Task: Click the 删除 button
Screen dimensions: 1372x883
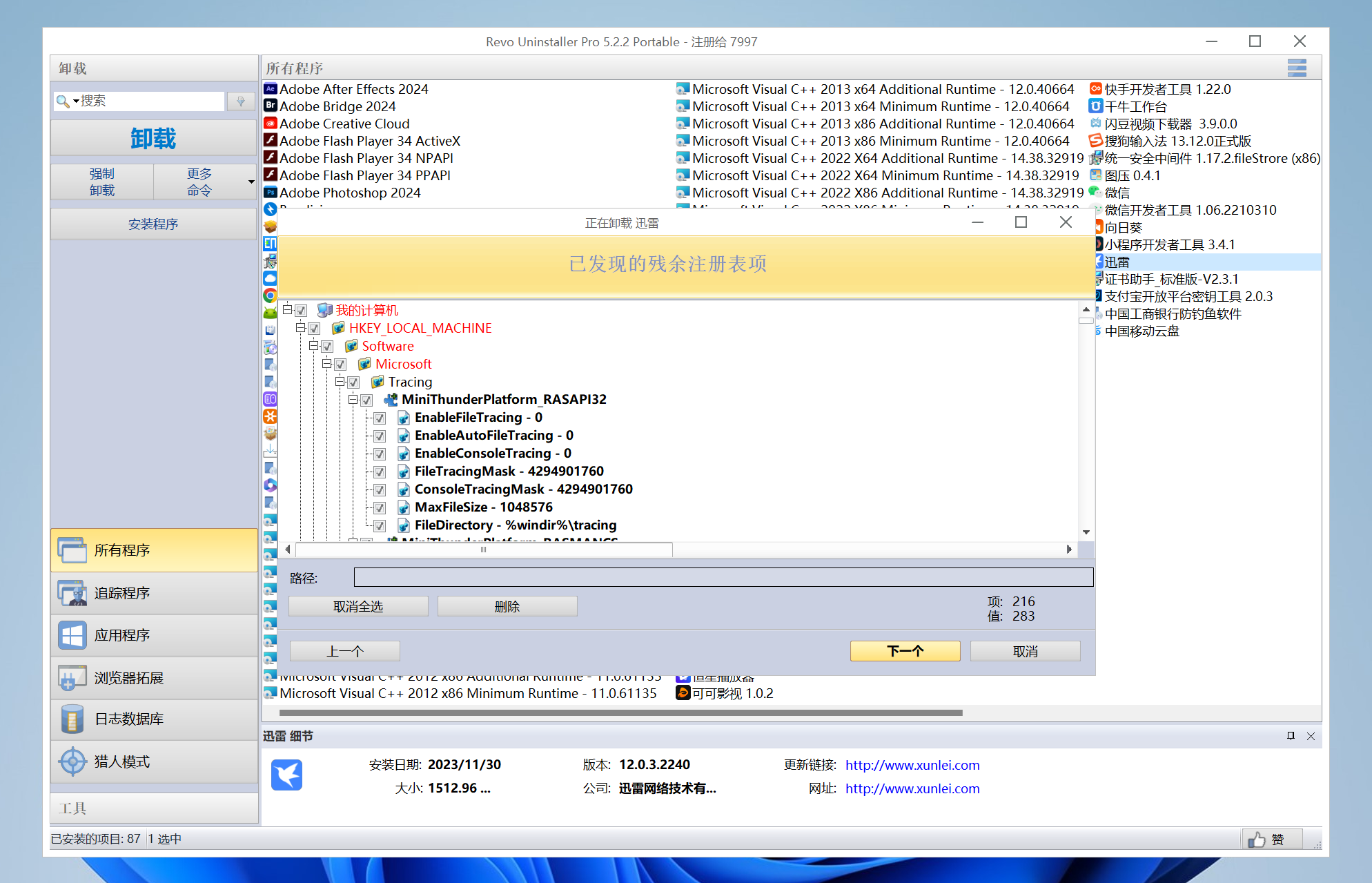Action: (x=507, y=606)
